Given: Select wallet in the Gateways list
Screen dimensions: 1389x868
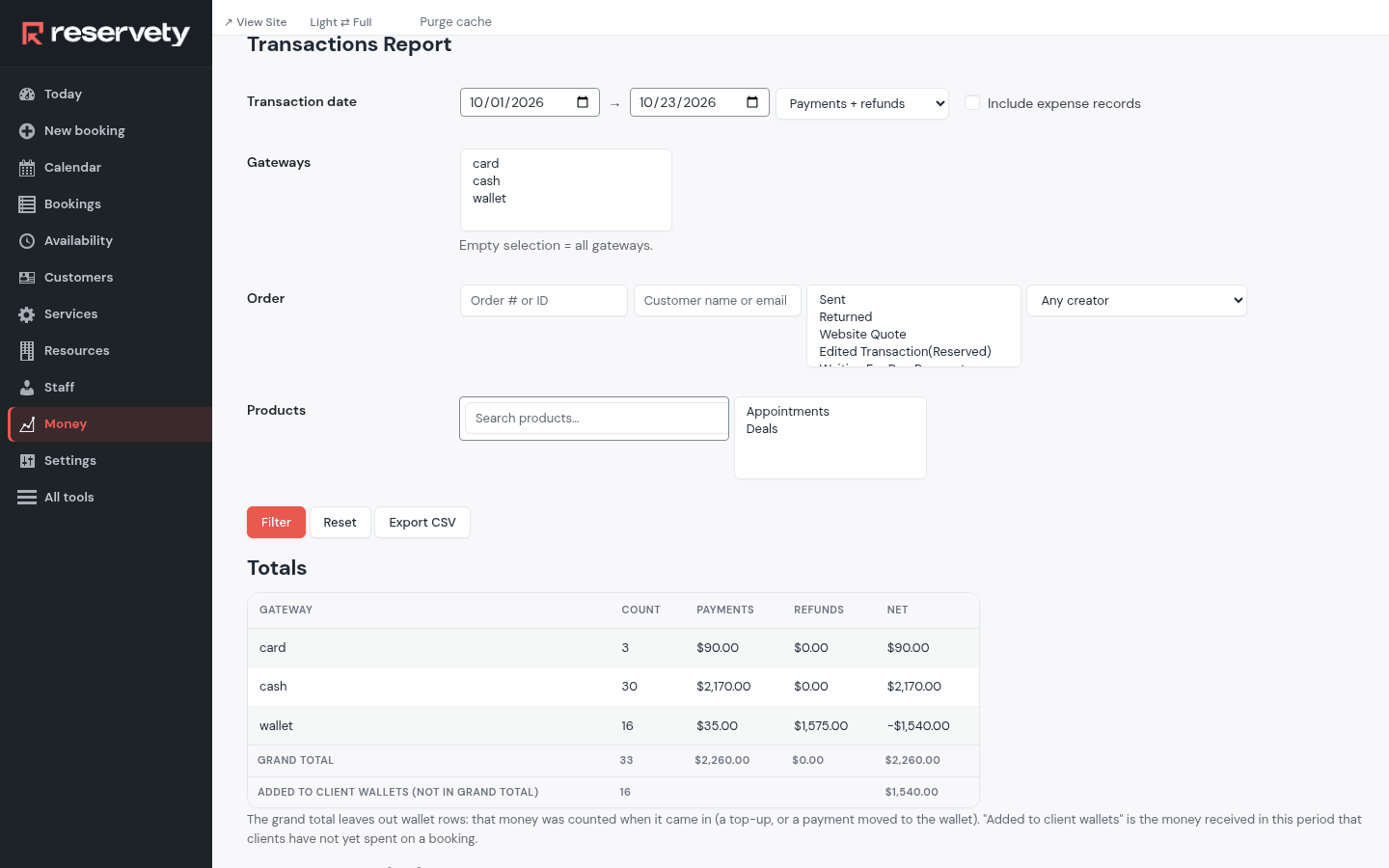Looking at the screenshot, I should click(565, 199).
